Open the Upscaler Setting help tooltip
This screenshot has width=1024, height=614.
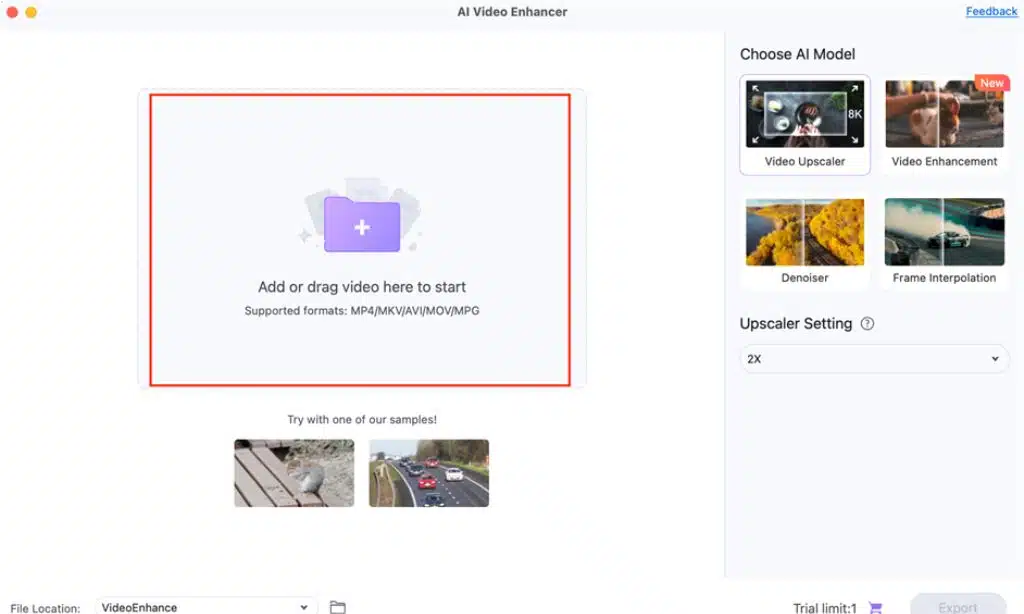867,323
